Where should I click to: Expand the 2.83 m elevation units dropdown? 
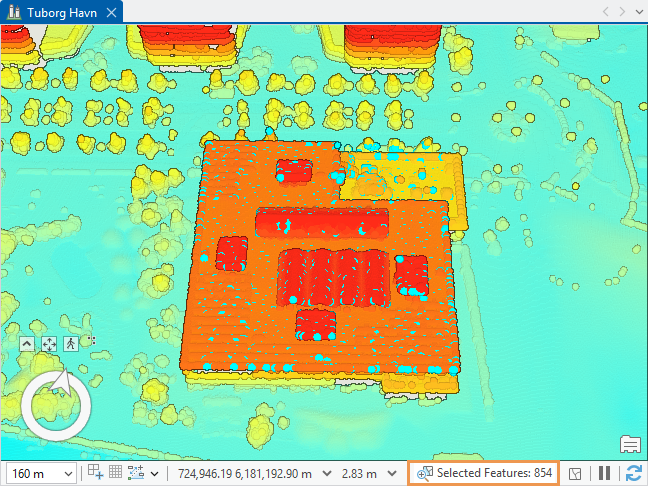(392, 473)
